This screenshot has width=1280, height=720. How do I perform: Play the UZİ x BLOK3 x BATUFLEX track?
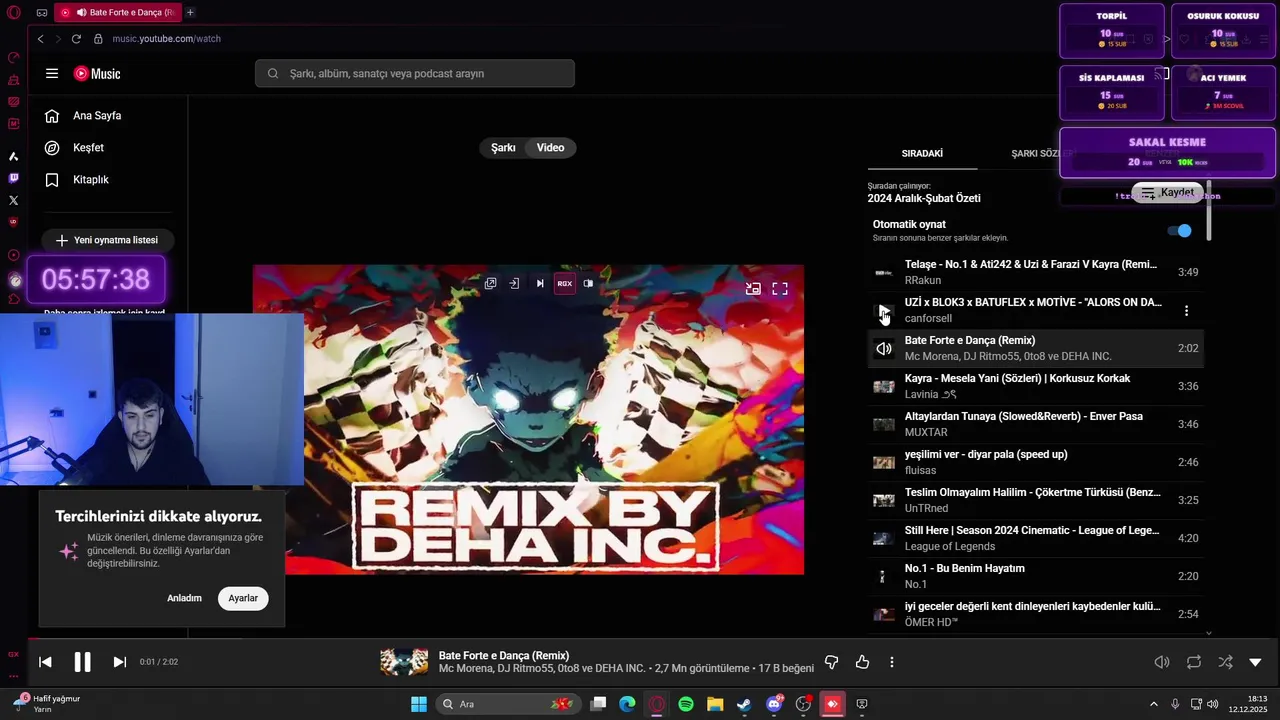pyautogui.click(x=884, y=310)
